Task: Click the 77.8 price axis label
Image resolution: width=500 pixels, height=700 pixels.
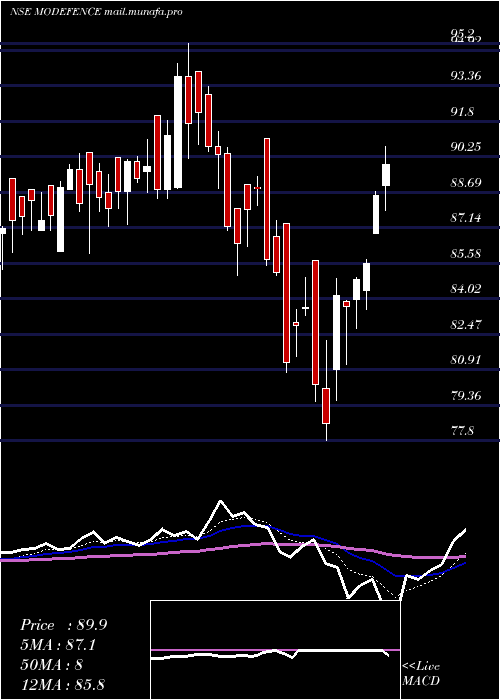Action: 462,431
